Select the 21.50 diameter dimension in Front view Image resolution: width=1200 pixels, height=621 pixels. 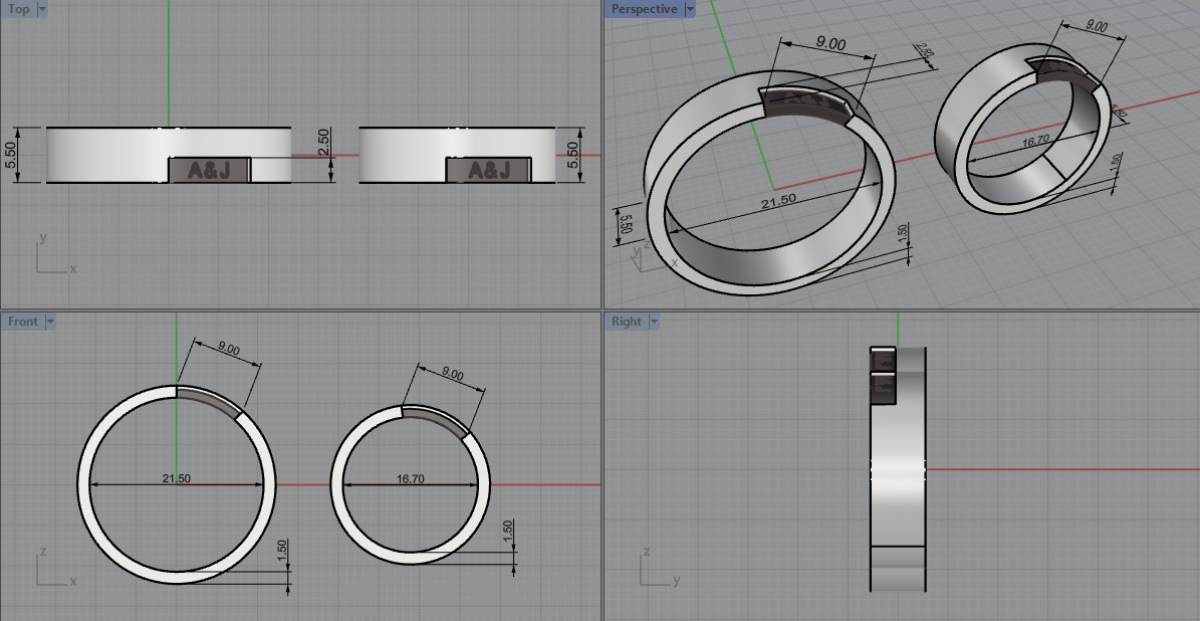tap(176, 479)
